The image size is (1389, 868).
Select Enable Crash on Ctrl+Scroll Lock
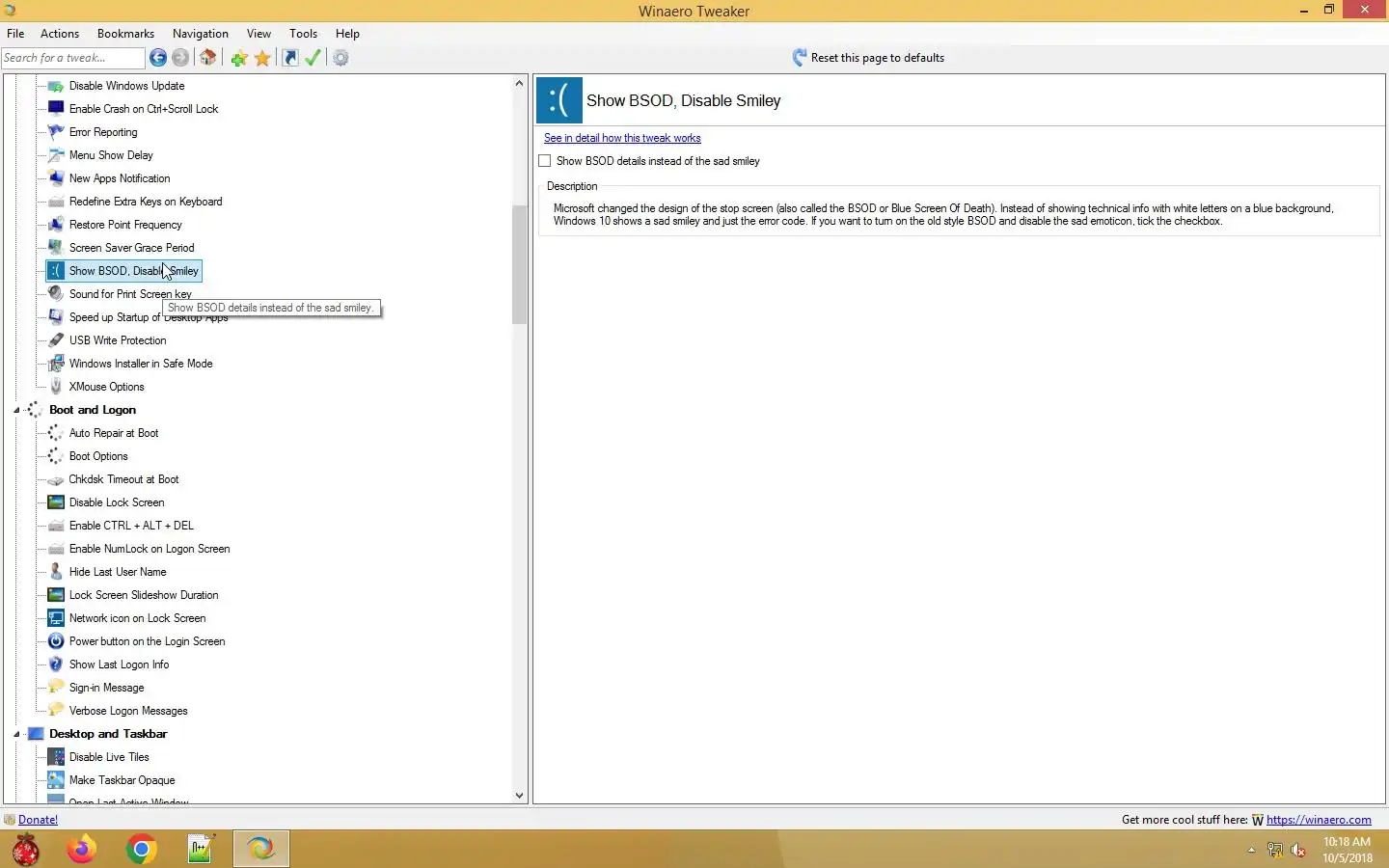(x=144, y=109)
